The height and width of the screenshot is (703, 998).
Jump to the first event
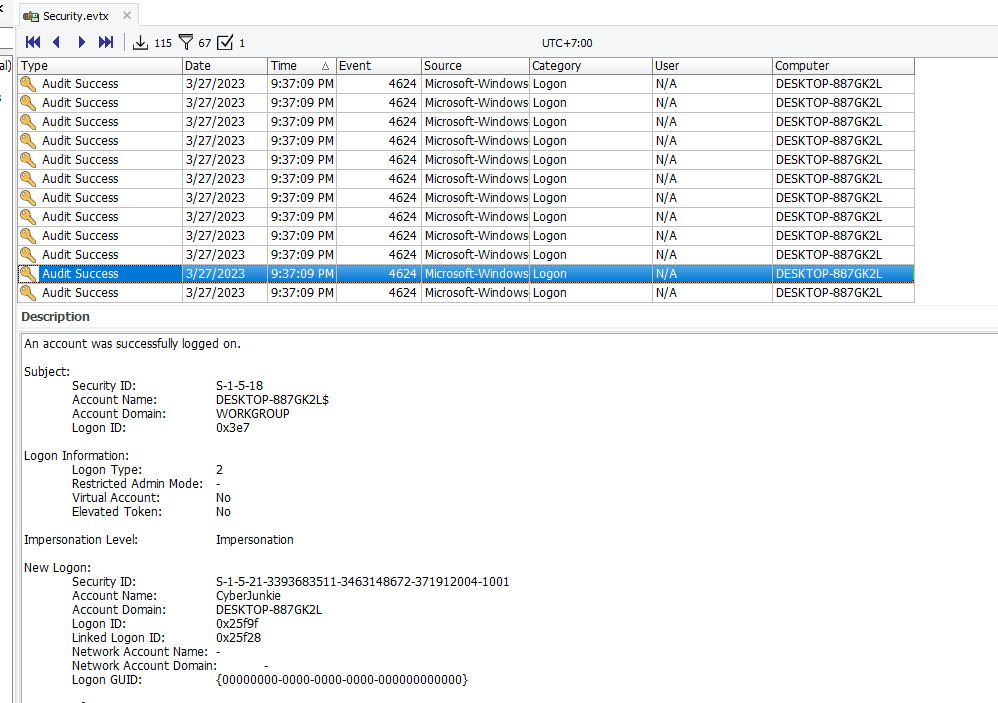(33, 42)
